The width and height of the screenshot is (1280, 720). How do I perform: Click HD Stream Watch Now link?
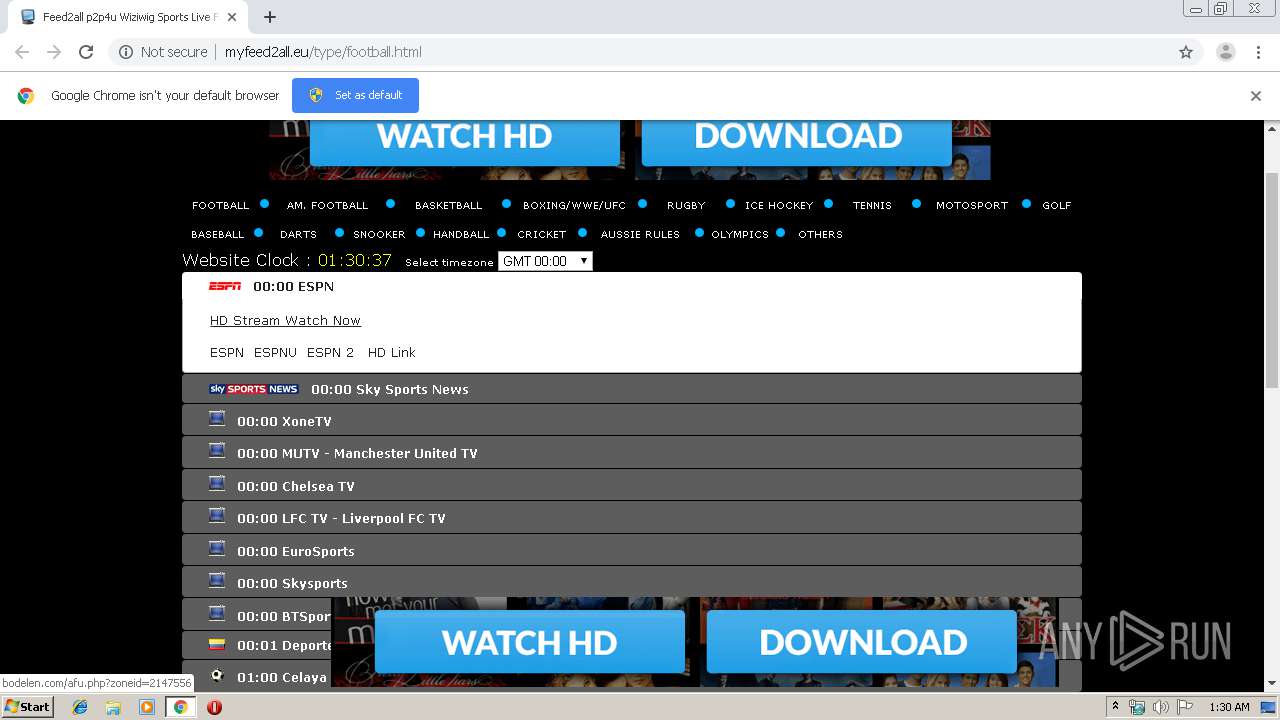[x=285, y=320]
